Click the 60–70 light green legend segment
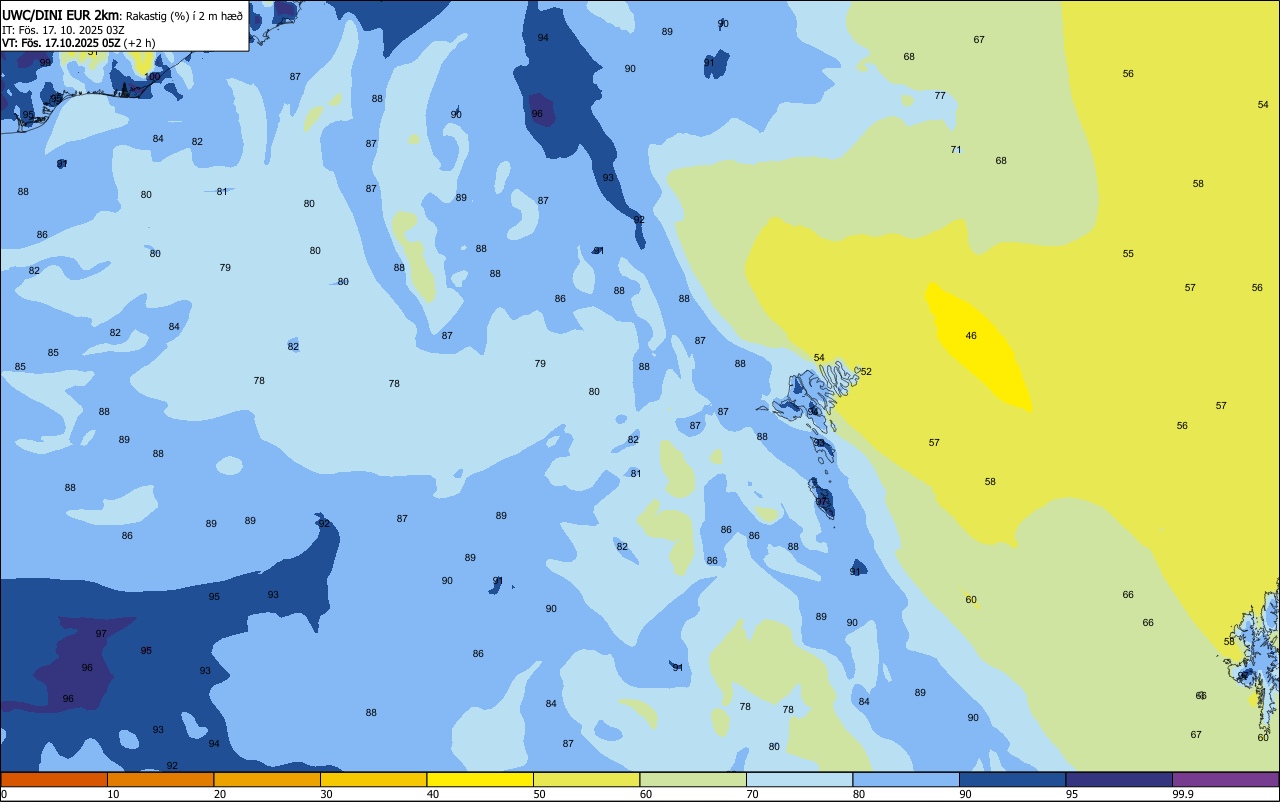This screenshot has width=1280, height=802. pos(693,779)
